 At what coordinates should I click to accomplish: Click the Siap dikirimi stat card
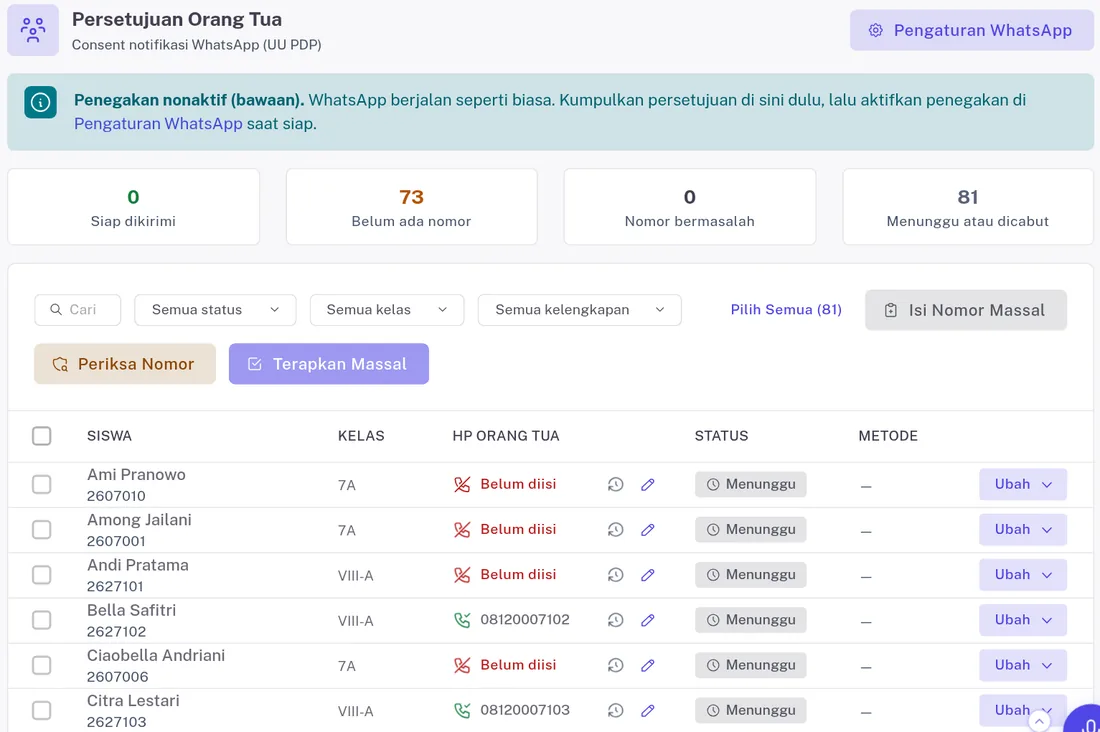tap(133, 206)
